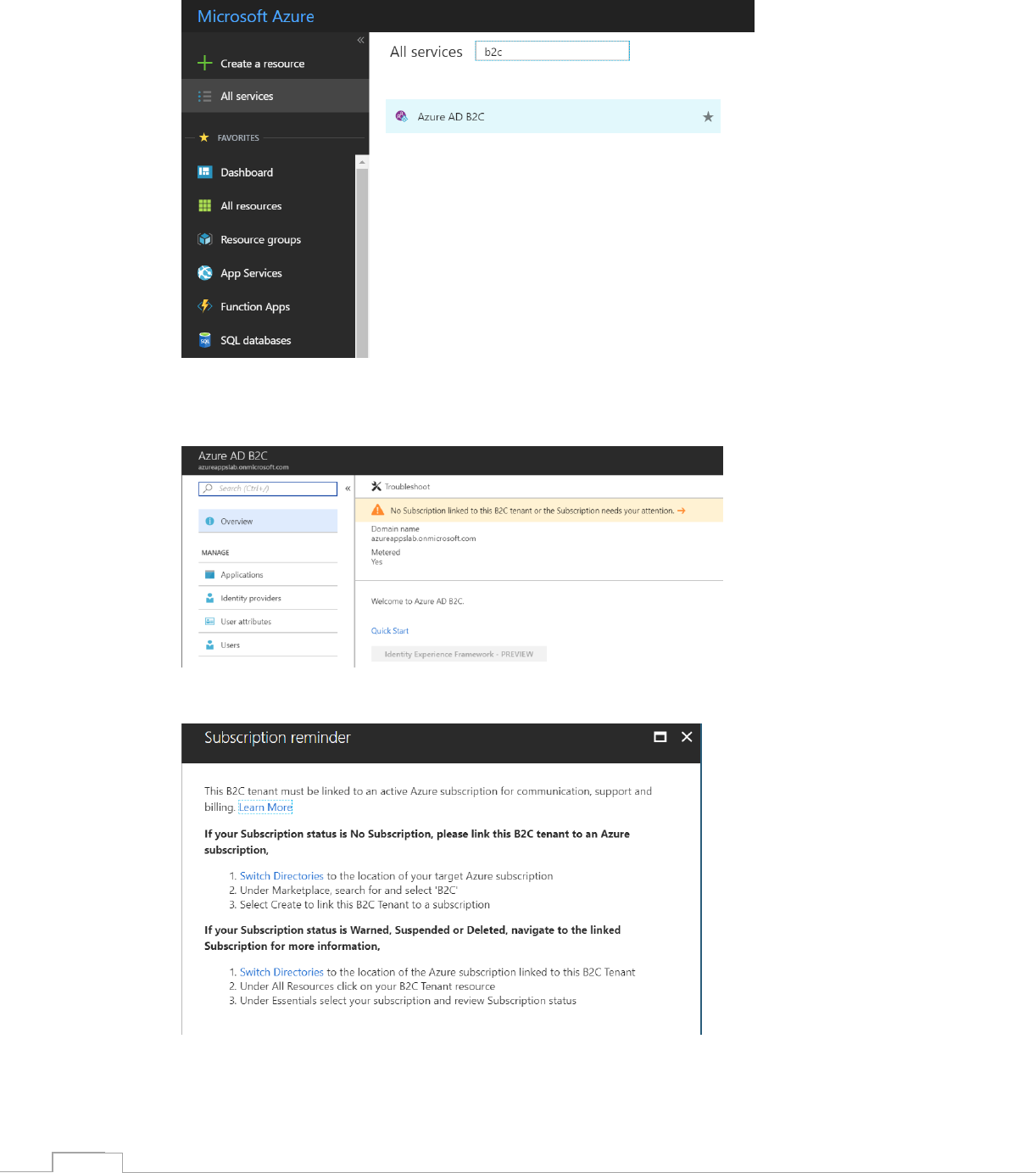Select Azure AD B2C search result

pyautogui.click(x=553, y=116)
